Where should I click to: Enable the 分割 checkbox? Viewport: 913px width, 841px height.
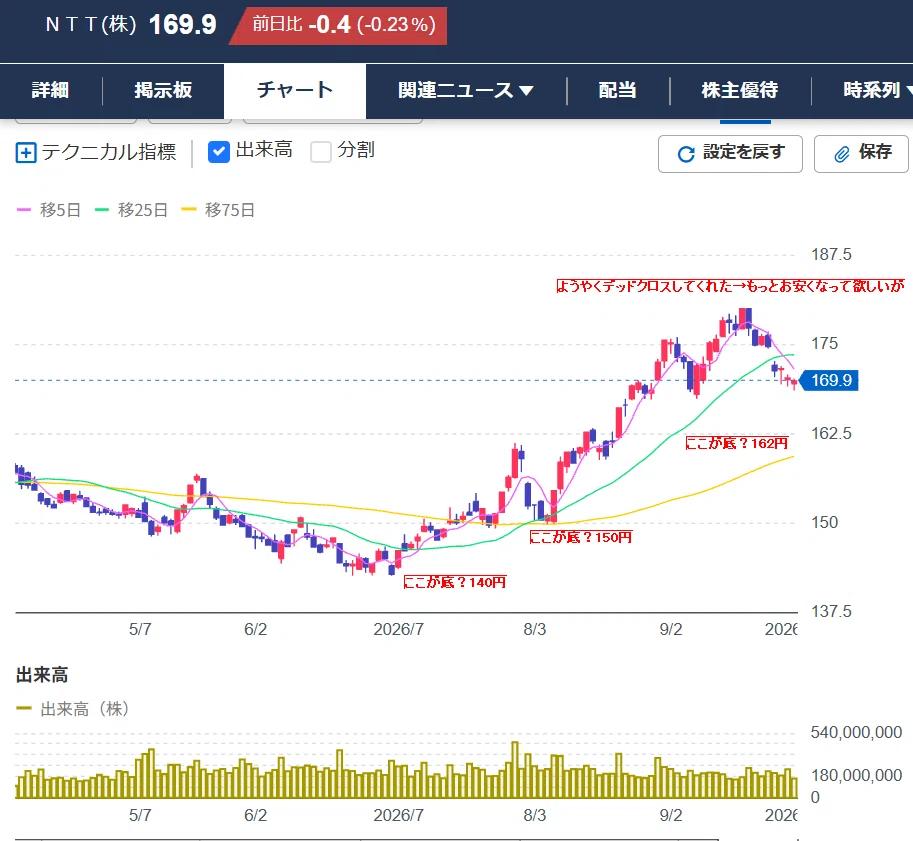pyautogui.click(x=321, y=152)
